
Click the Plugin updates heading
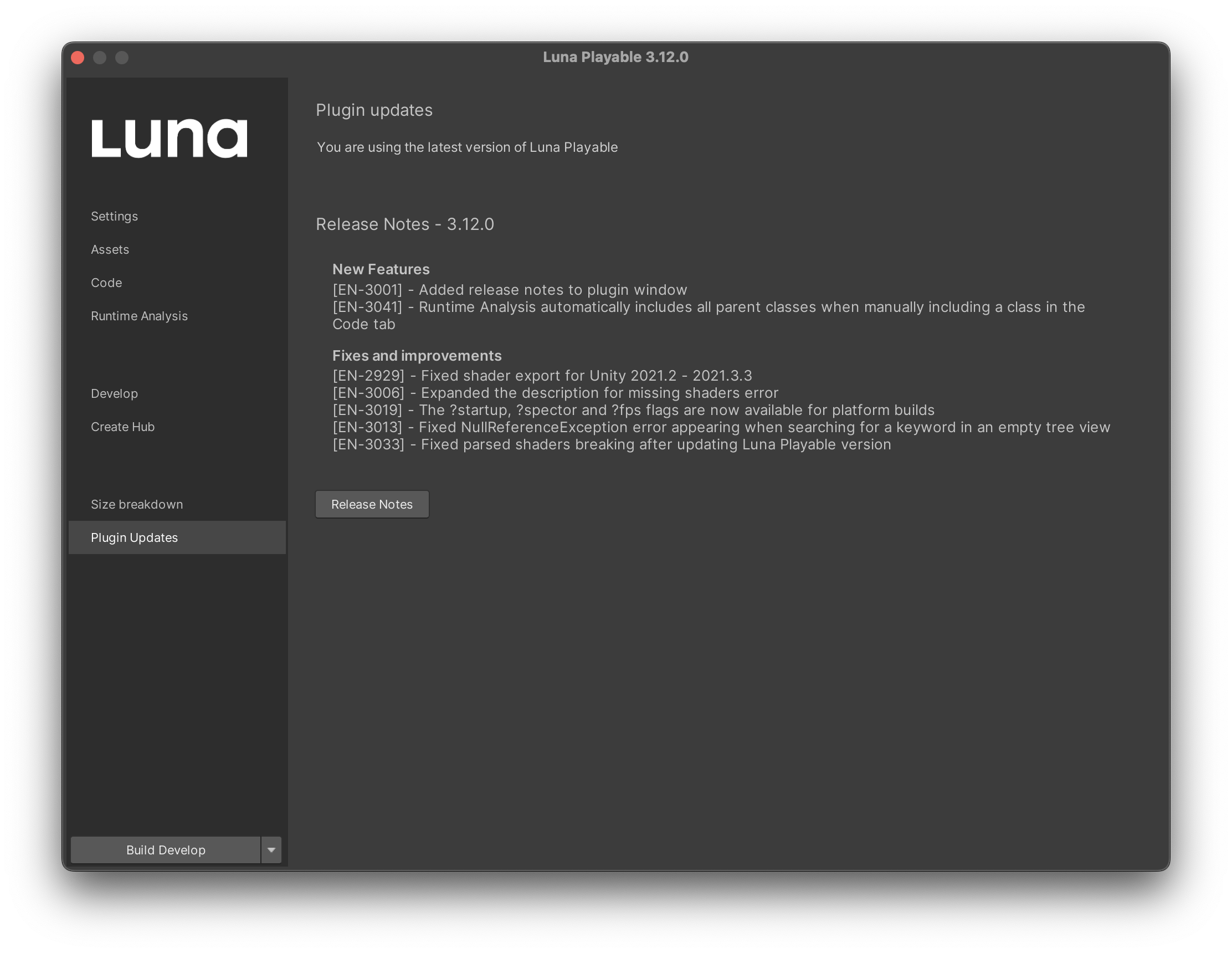tap(374, 110)
